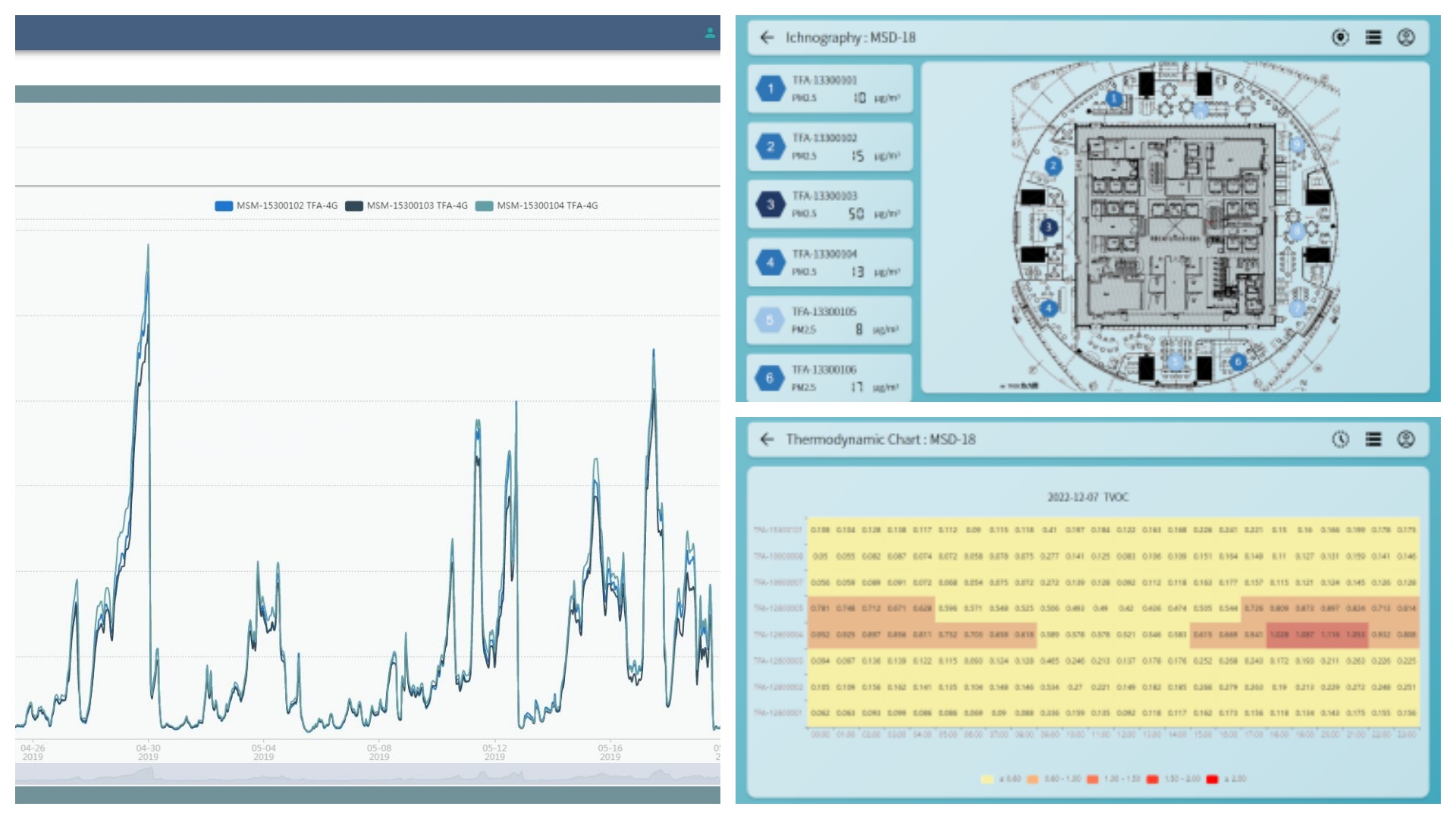Click the 05-12 2019 axis date label

click(494, 752)
